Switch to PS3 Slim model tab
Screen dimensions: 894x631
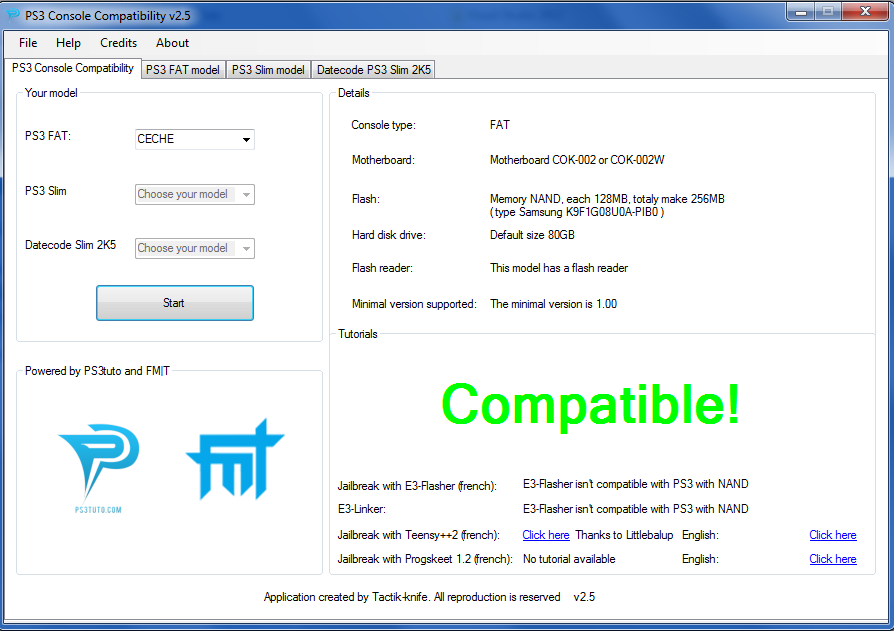268,70
